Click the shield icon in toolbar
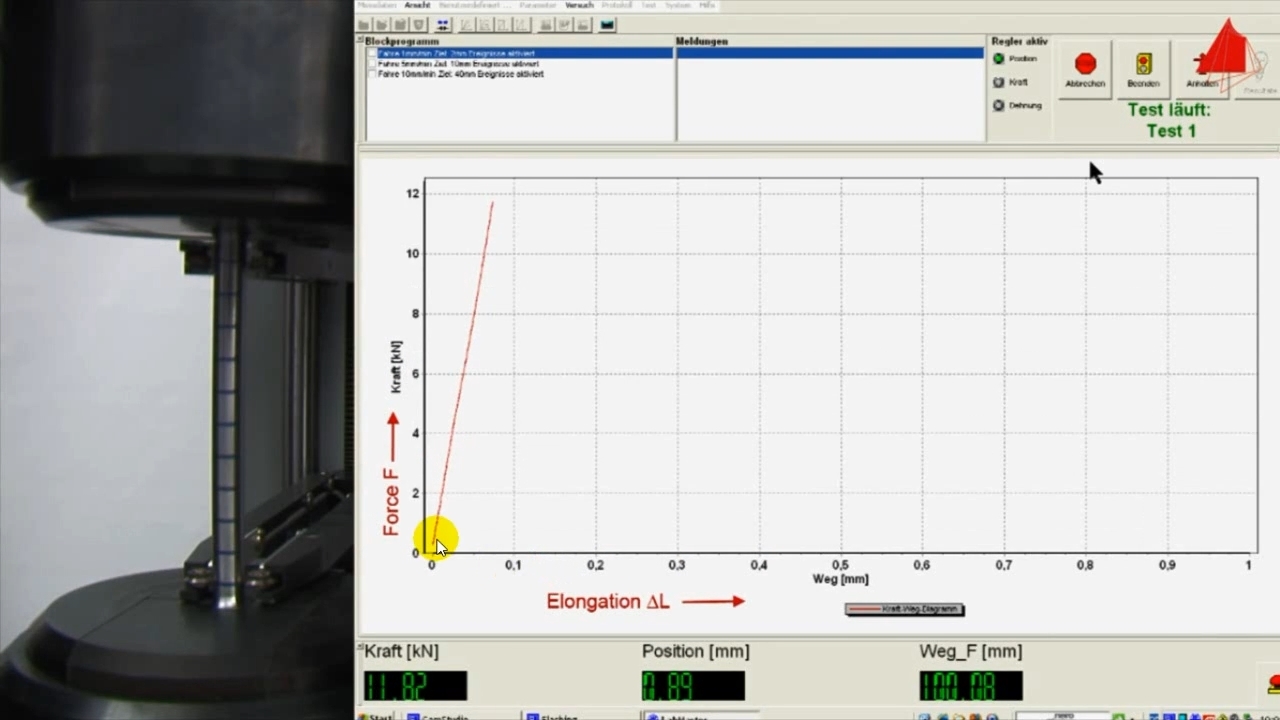 click(419, 25)
